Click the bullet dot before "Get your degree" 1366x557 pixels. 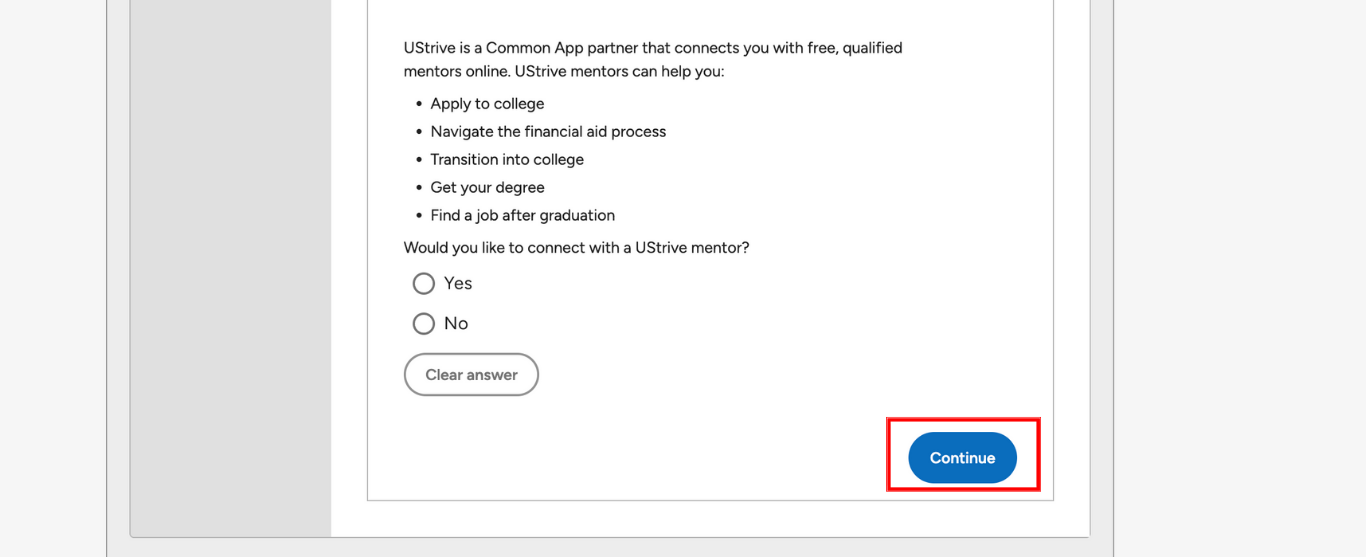click(x=418, y=188)
